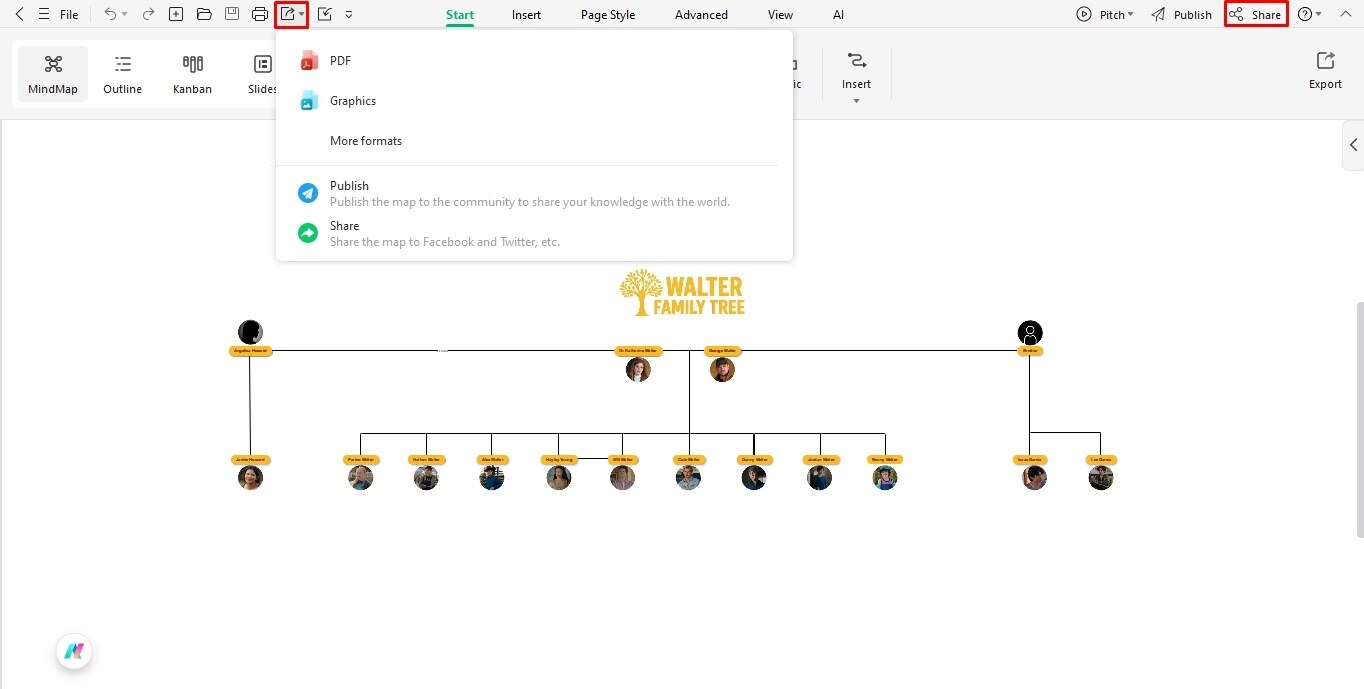The width and height of the screenshot is (1364, 689).
Task: Open the Pitch dropdown
Action: point(1106,14)
